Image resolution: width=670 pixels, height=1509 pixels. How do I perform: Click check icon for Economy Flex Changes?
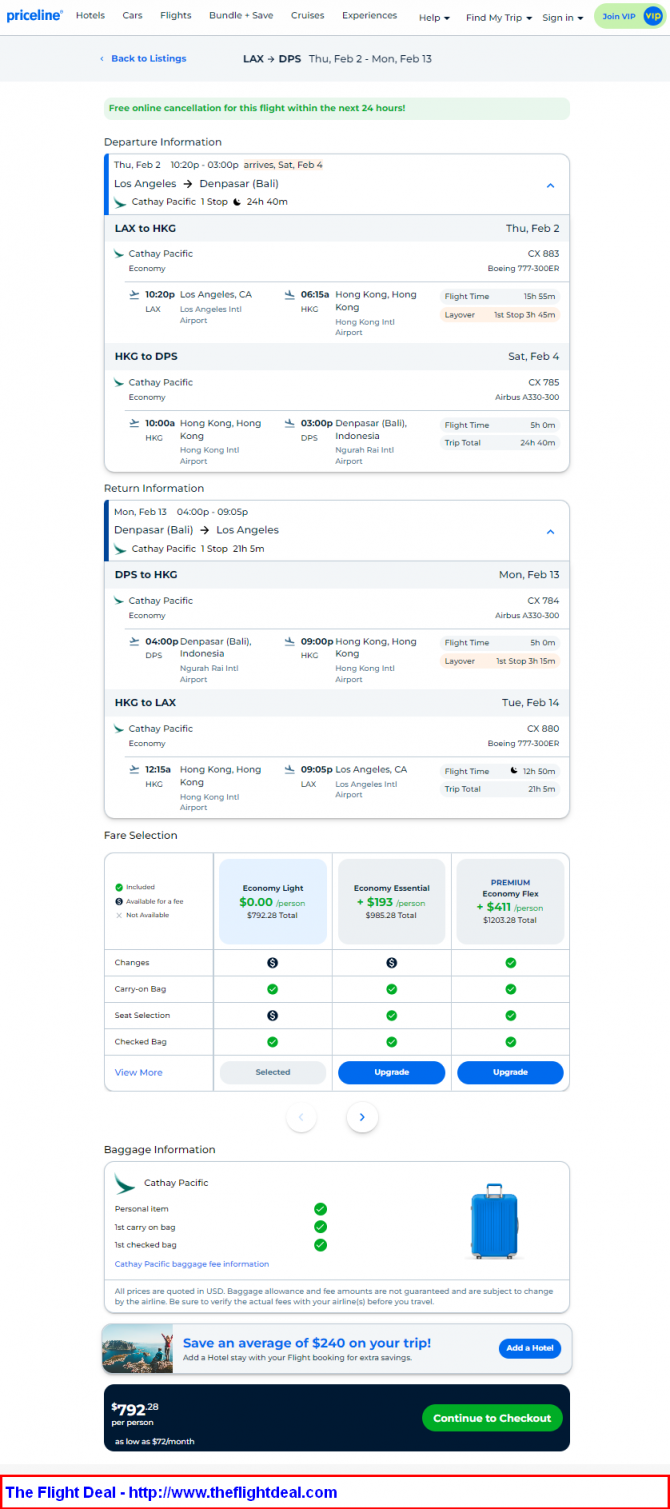point(510,963)
